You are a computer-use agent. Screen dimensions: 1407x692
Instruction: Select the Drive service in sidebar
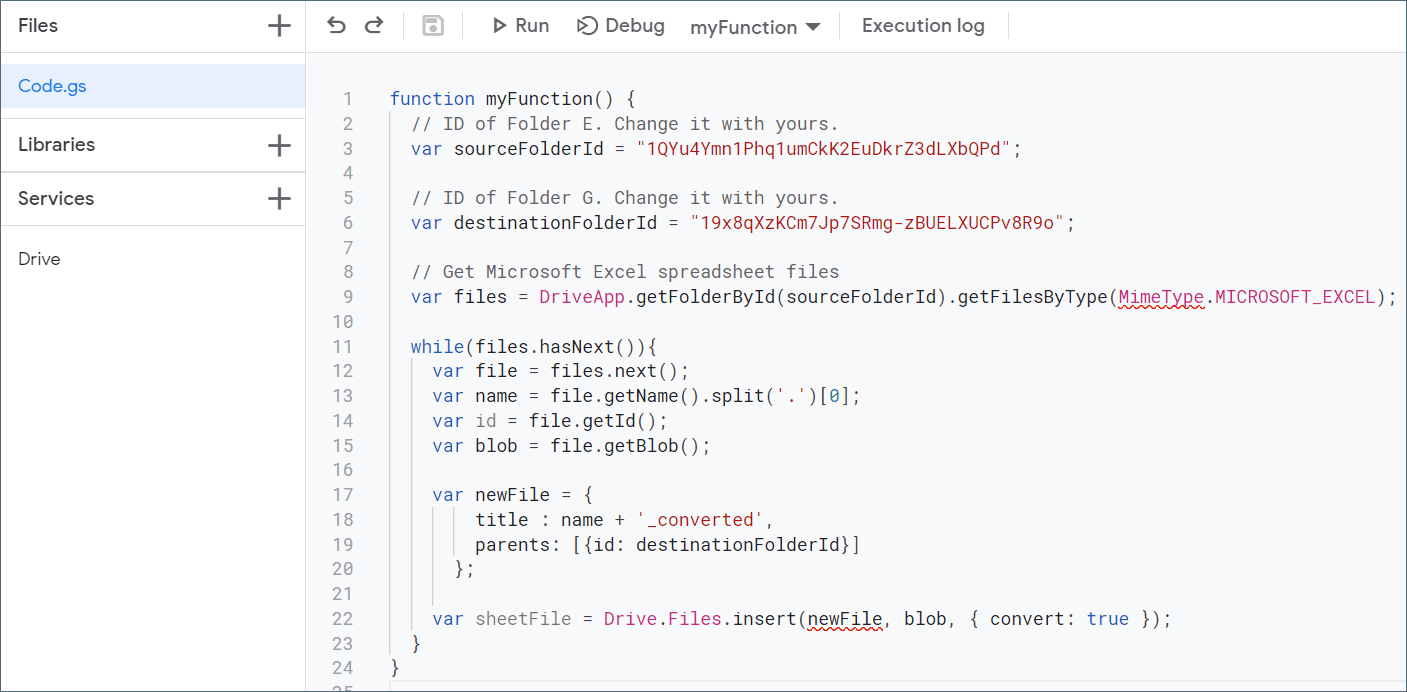(38, 258)
